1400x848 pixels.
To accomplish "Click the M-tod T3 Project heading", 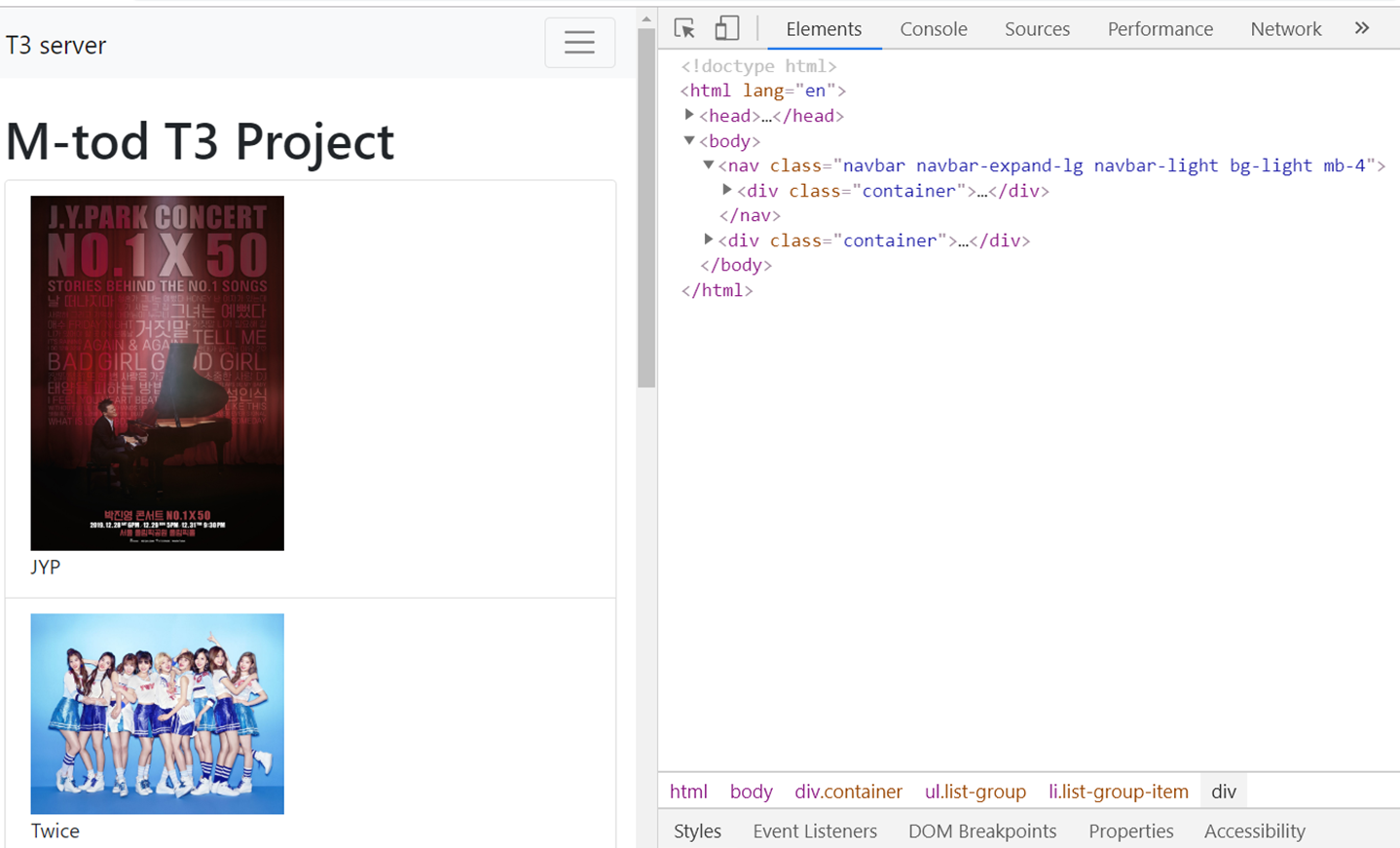I will pyautogui.click(x=200, y=142).
